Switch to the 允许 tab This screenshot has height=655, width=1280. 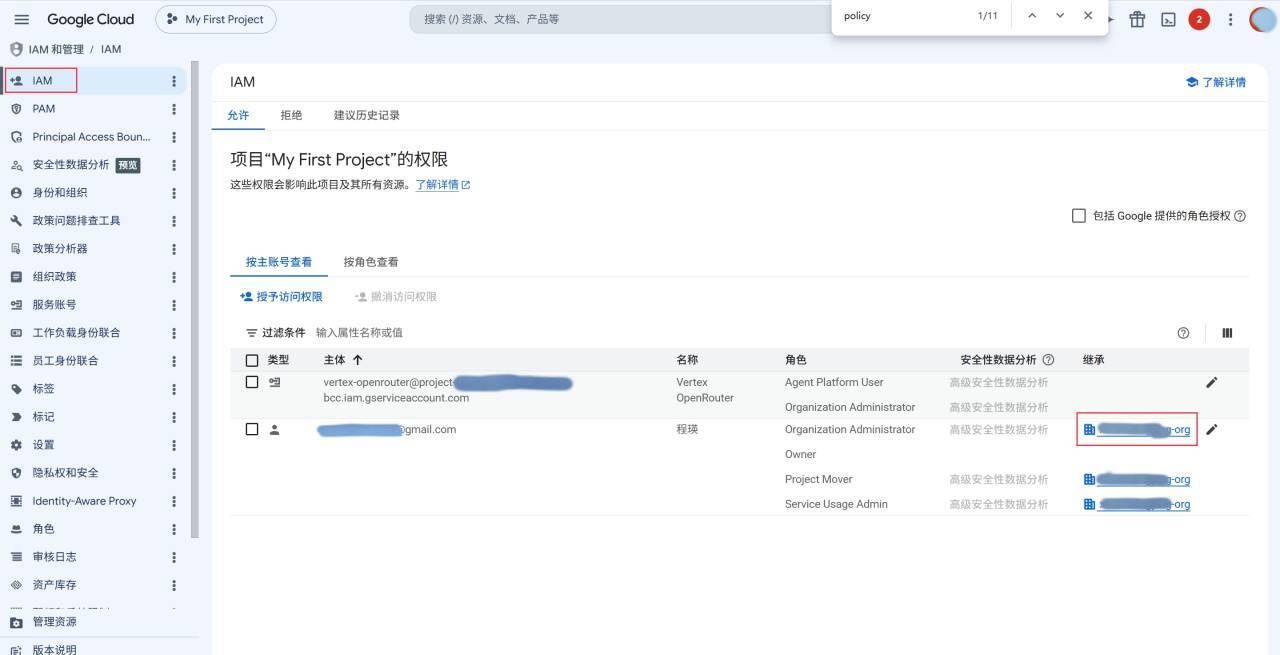point(238,115)
